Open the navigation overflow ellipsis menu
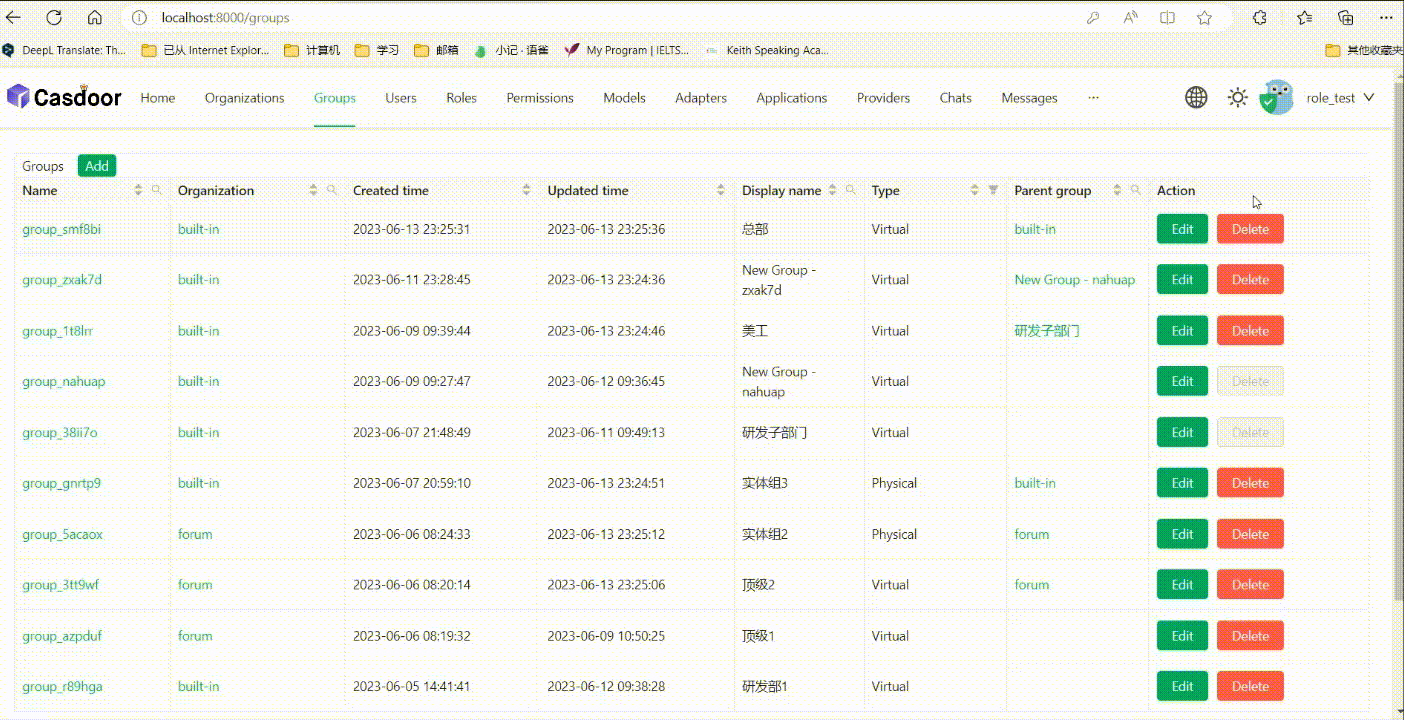The image size is (1404, 720). 1093,97
